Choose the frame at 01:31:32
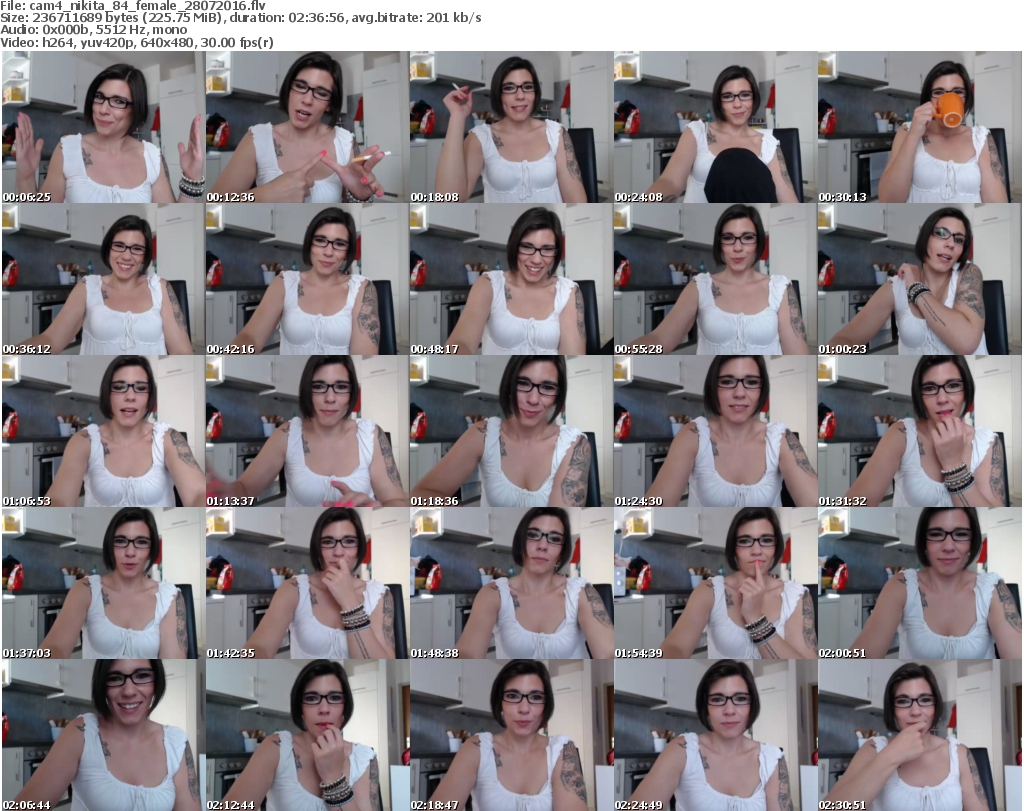Image resolution: width=1024 pixels, height=811 pixels. click(920, 431)
